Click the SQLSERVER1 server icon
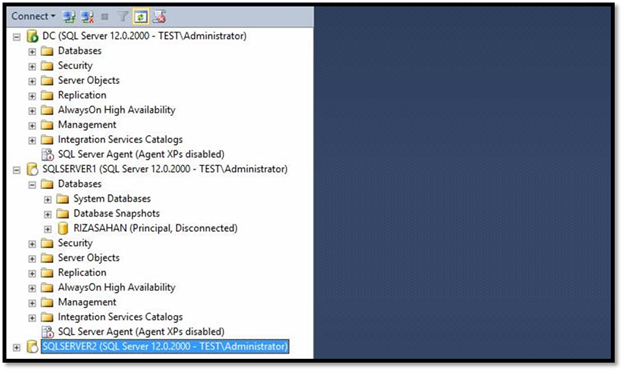Image resolution: width=623 pixels, height=371 pixels. point(32,169)
